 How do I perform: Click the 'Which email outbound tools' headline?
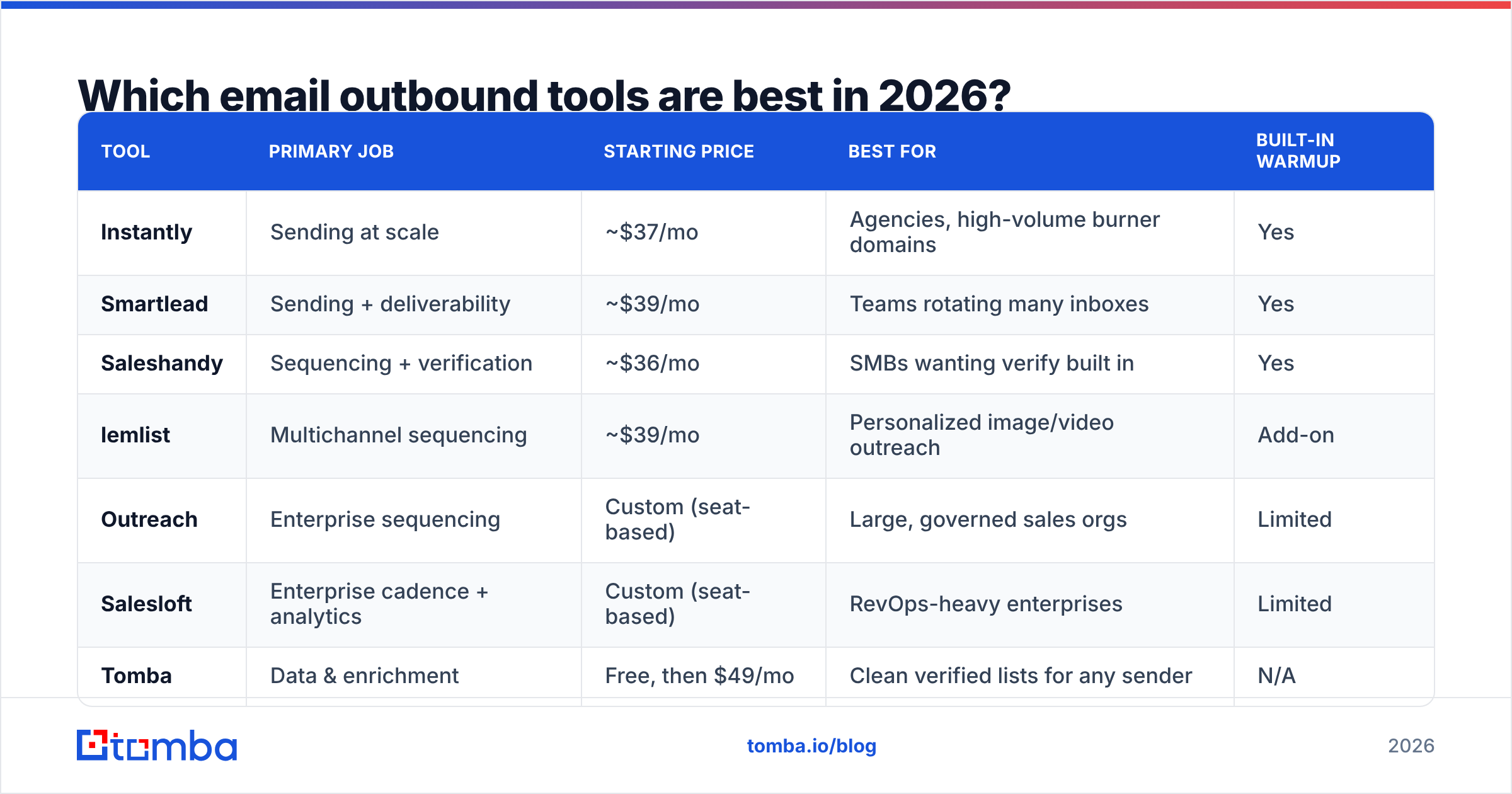[544, 96]
